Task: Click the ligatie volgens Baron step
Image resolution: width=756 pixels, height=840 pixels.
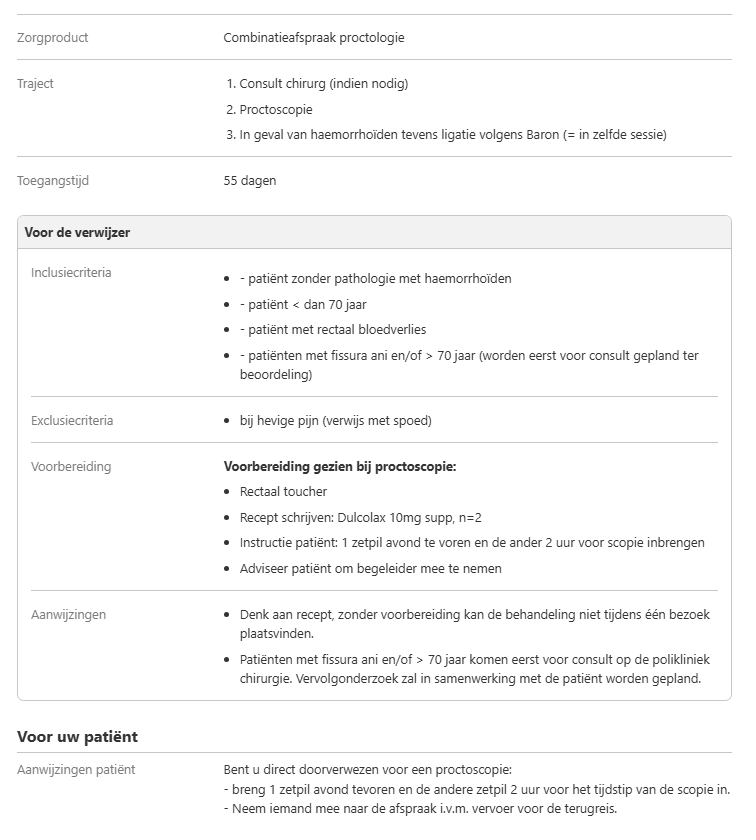Action: [452, 135]
